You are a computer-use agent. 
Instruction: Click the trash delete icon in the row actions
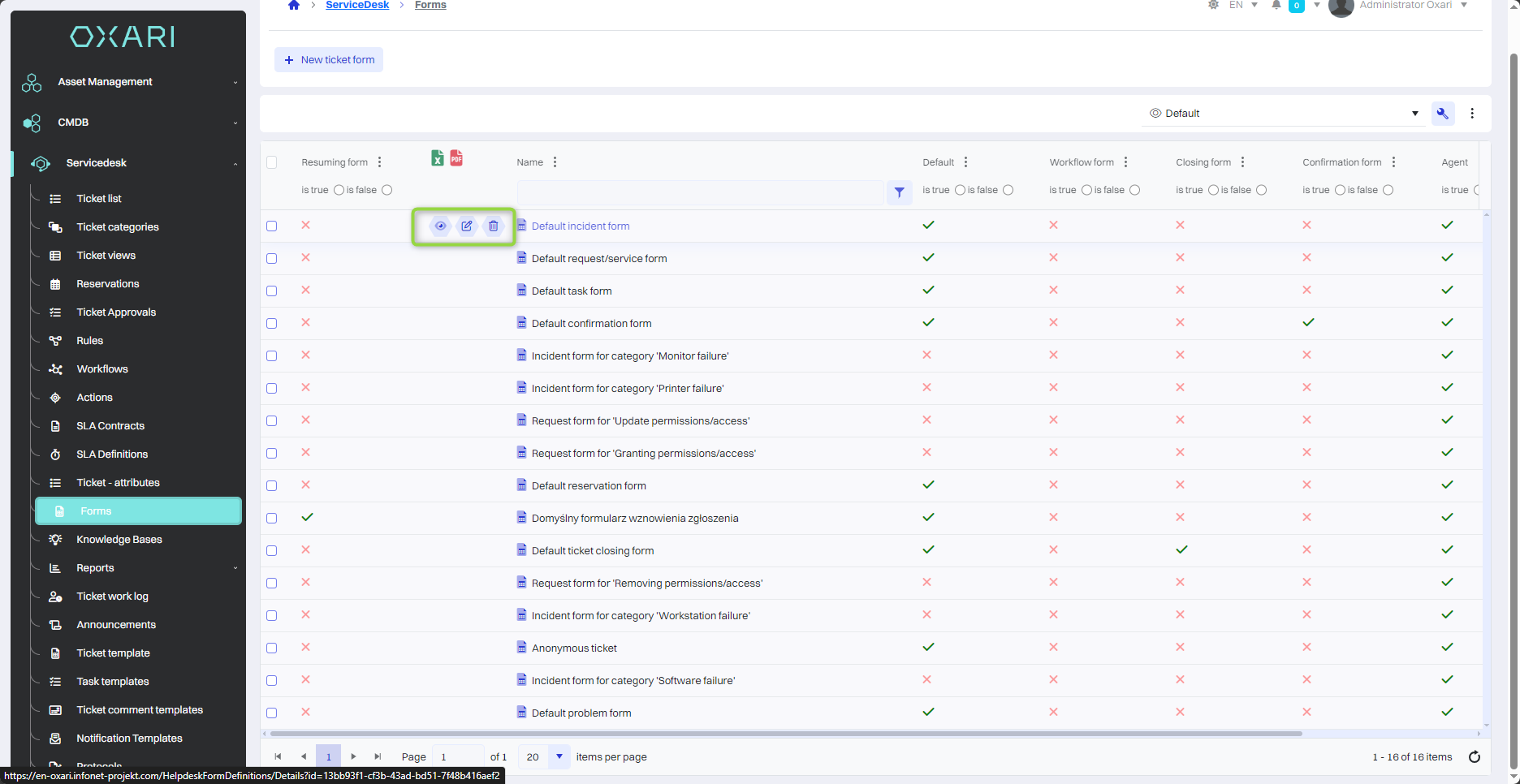[494, 226]
